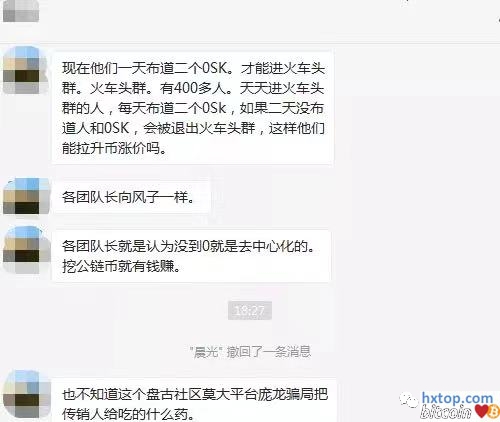Click the red heart icon in the watermark
Viewport: 500px width, 422px height.
[x=481, y=411]
